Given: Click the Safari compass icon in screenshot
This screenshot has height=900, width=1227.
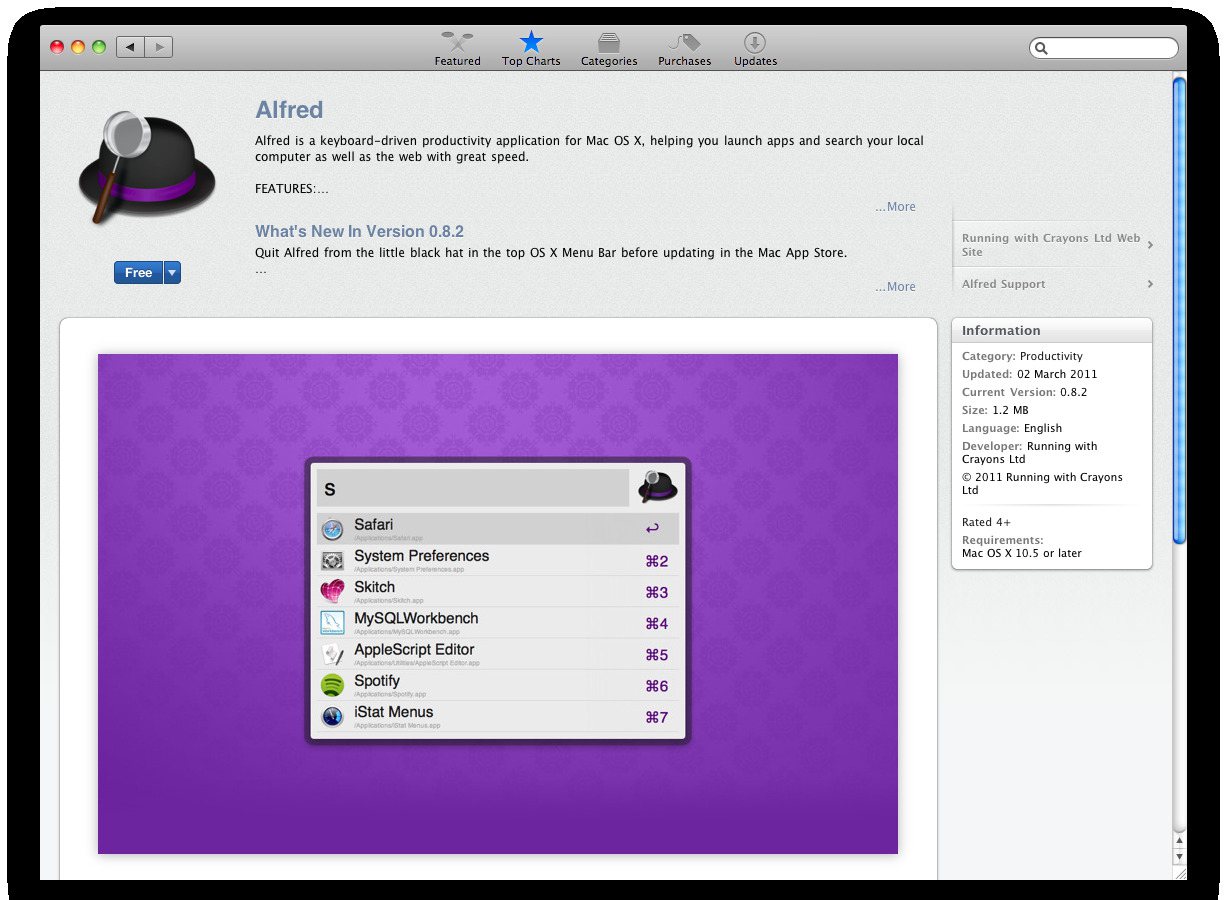Looking at the screenshot, I should (333, 530).
